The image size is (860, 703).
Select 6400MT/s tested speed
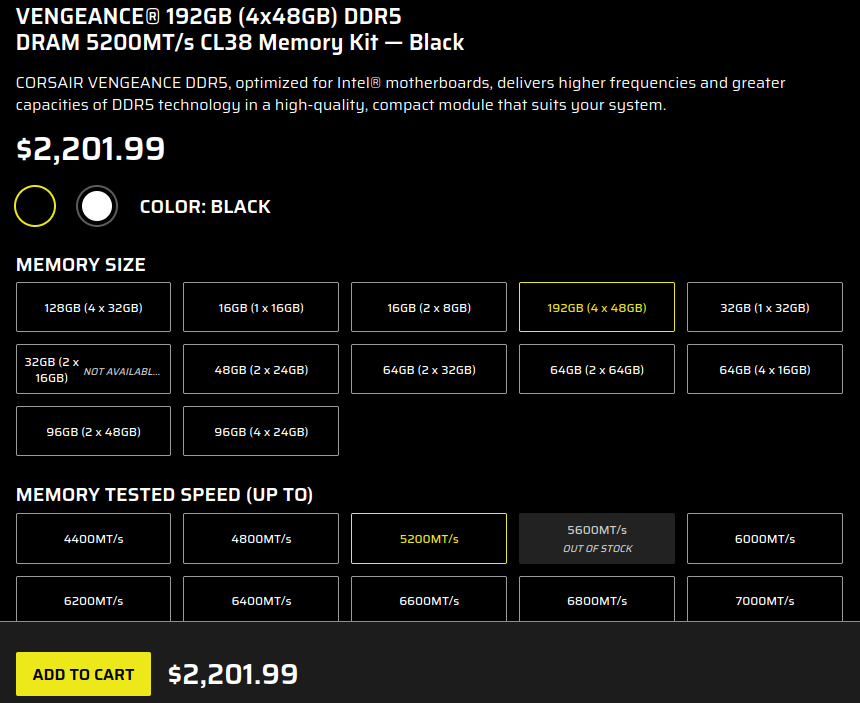point(261,601)
